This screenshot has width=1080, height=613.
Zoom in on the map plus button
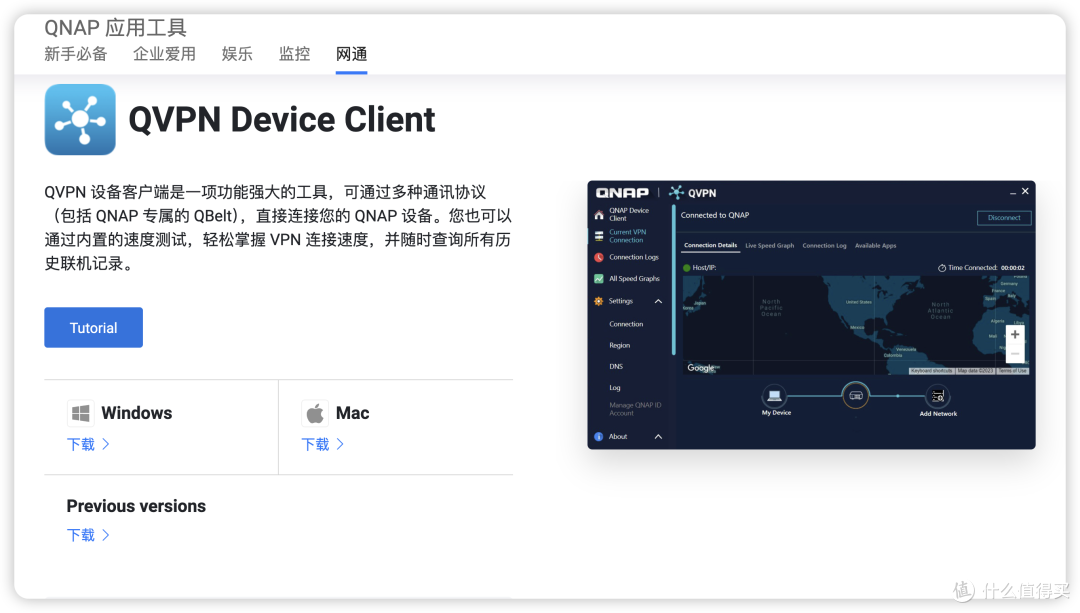(x=1015, y=335)
